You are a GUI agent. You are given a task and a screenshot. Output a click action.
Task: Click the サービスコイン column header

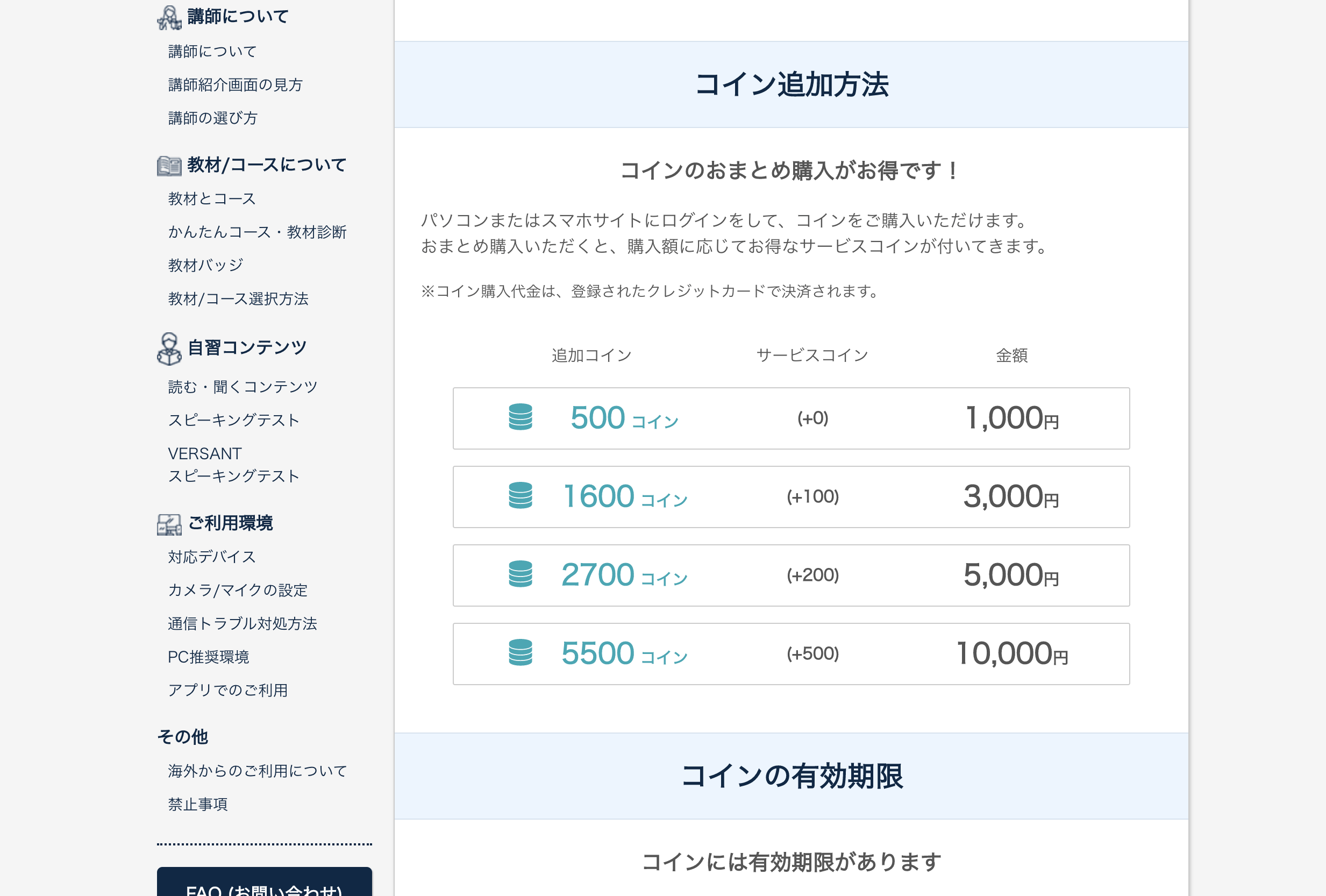tap(812, 355)
